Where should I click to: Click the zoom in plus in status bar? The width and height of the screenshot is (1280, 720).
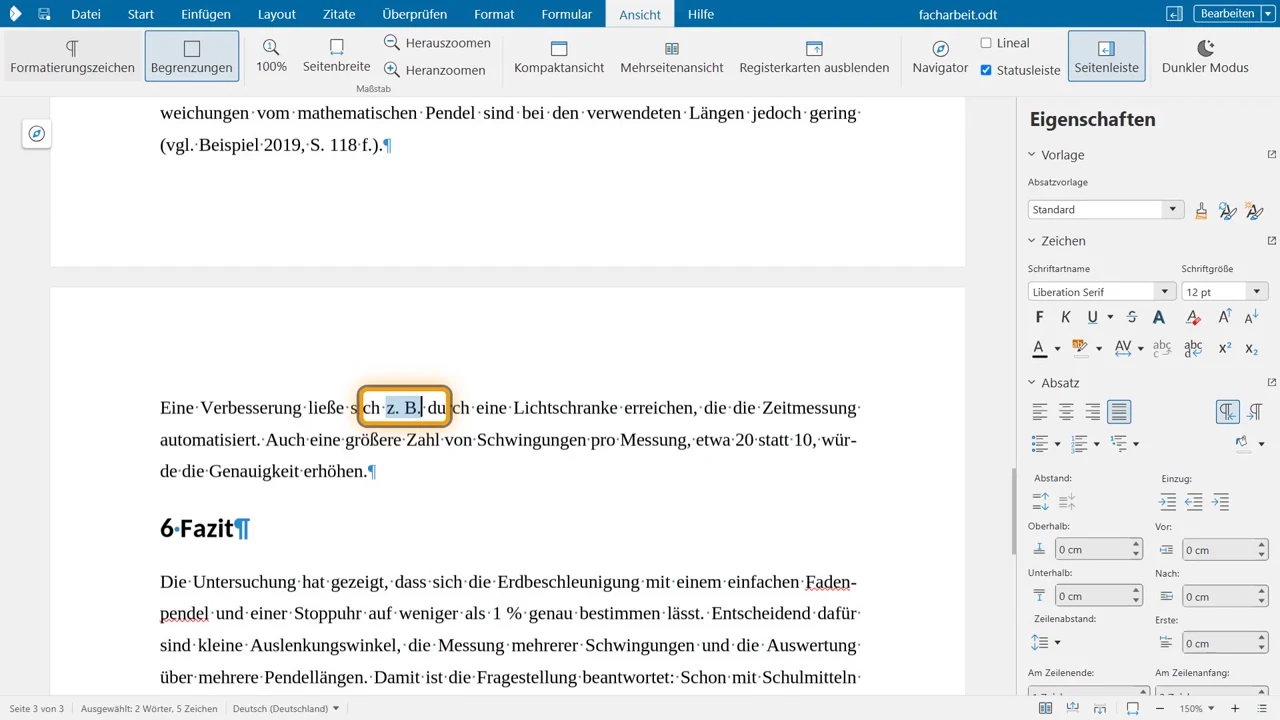[x=1236, y=708]
